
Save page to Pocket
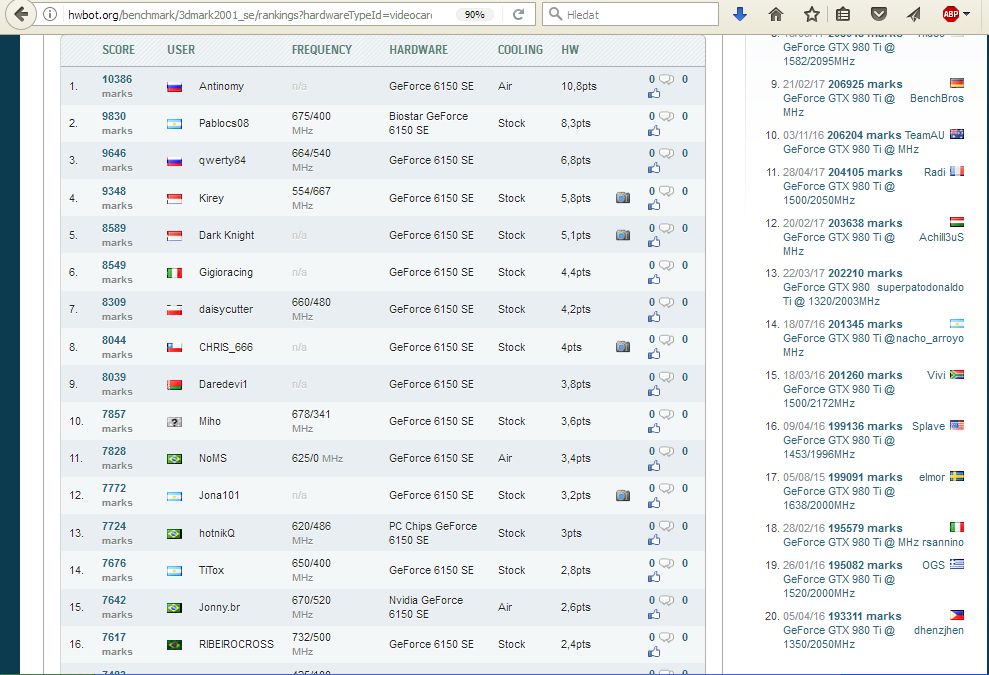pyautogui.click(x=878, y=15)
